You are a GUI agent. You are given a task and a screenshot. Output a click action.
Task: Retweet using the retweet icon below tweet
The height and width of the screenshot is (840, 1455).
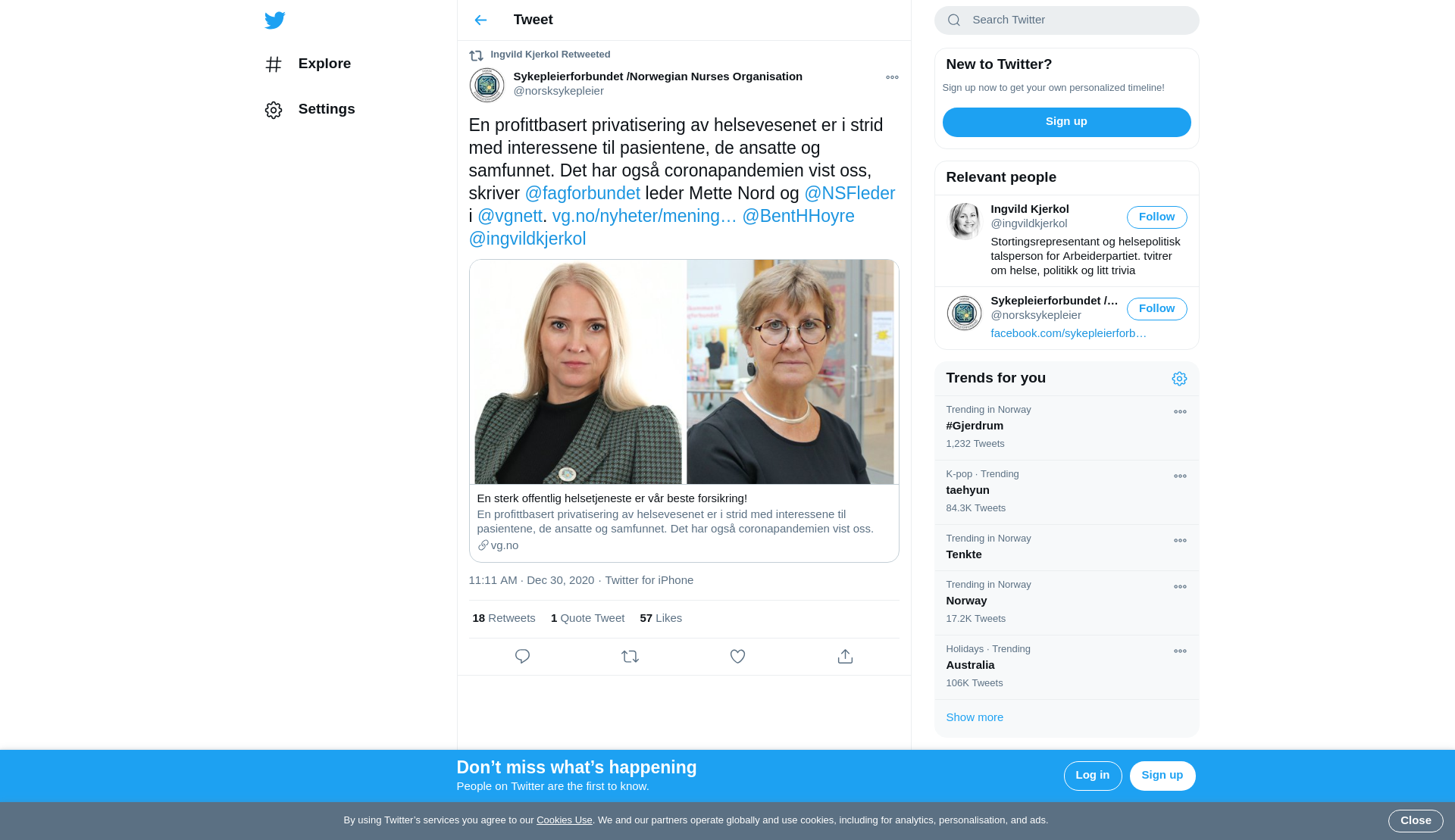tap(630, 657)
